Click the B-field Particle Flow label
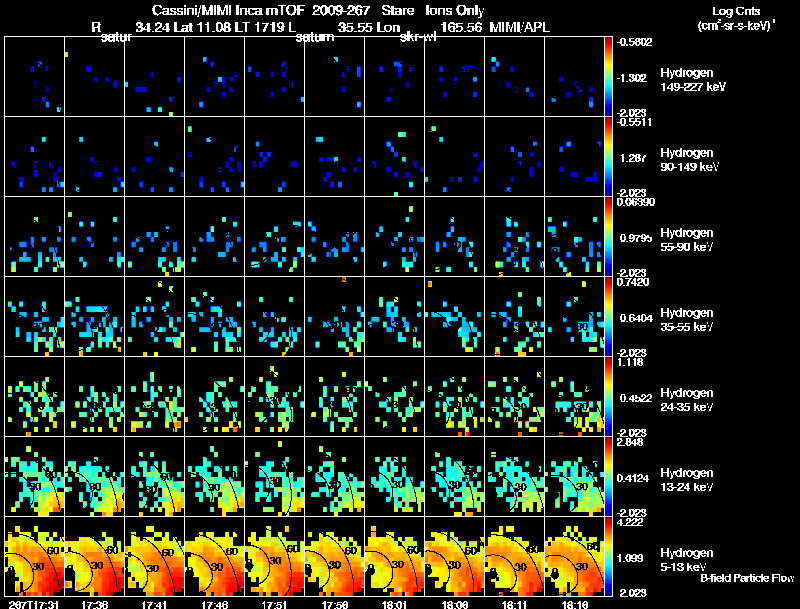Viewport: 800px width, 609px height. 747,578
